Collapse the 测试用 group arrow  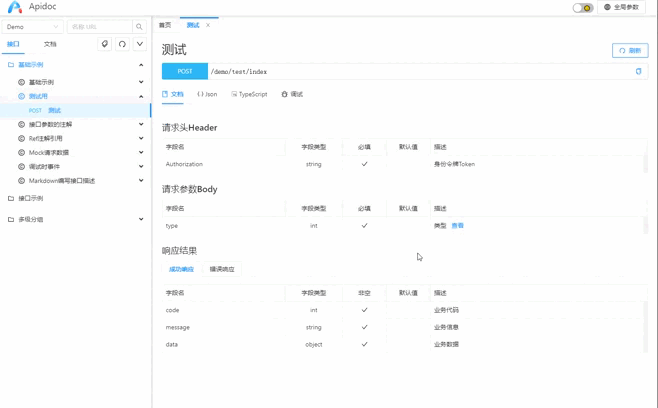[141, 96]
